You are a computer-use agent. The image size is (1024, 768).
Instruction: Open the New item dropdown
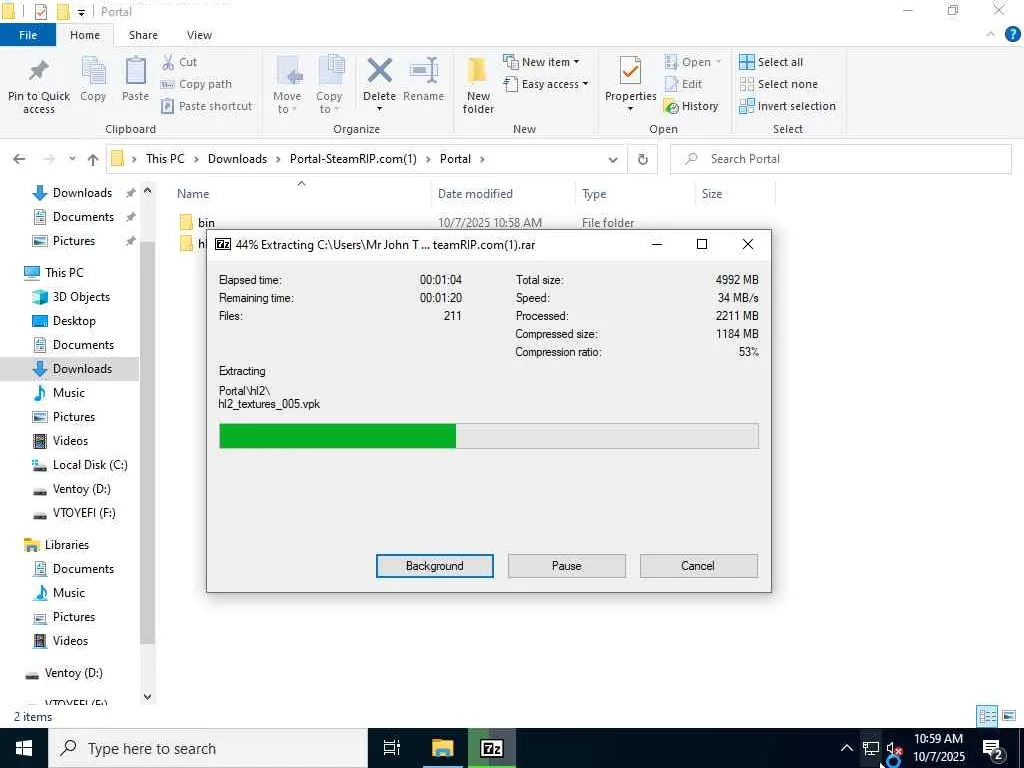[x=541, y=62]
